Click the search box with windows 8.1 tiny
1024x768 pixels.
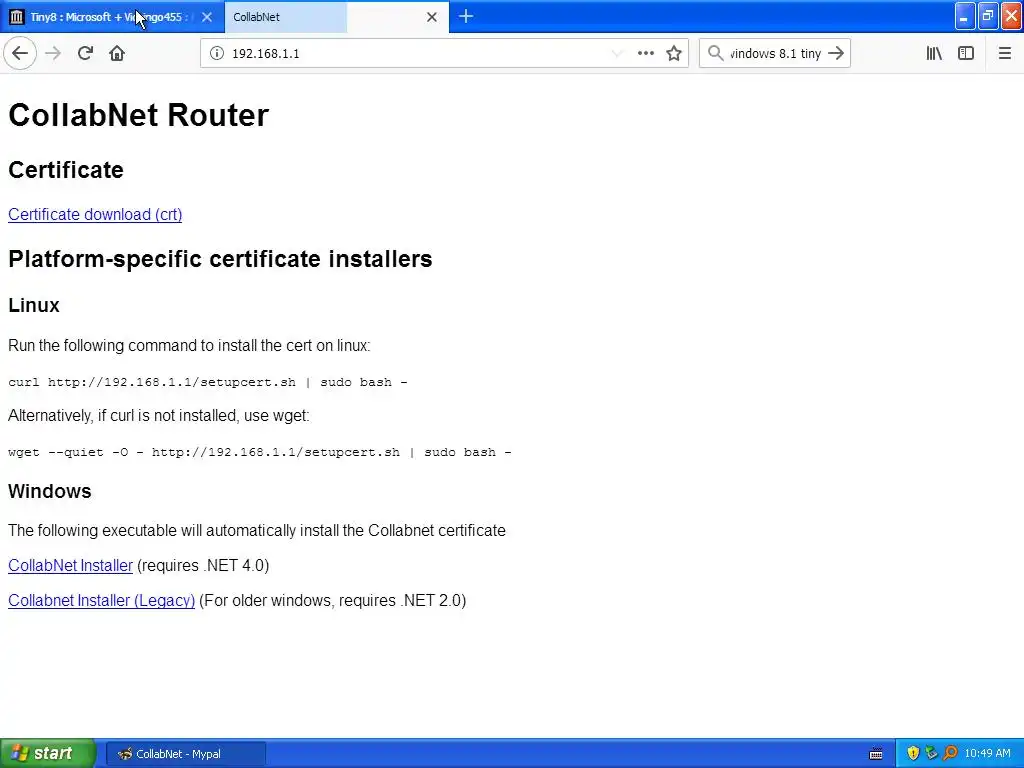(775, 53)
